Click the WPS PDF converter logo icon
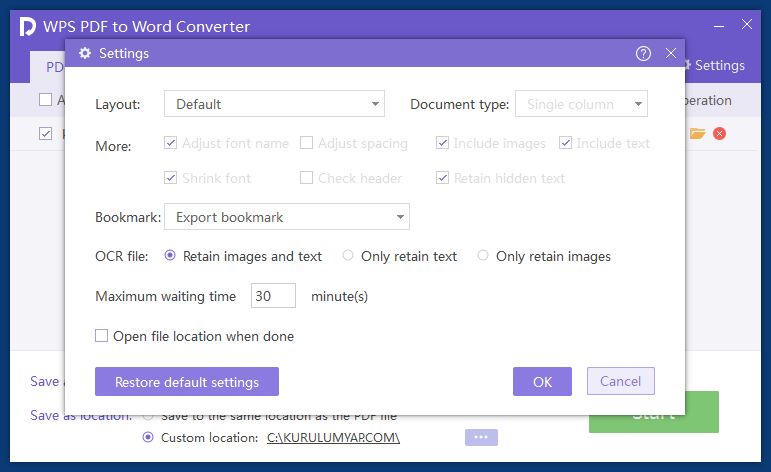The width and height of the screenshot is (771, 472). (x=28, y=27)
